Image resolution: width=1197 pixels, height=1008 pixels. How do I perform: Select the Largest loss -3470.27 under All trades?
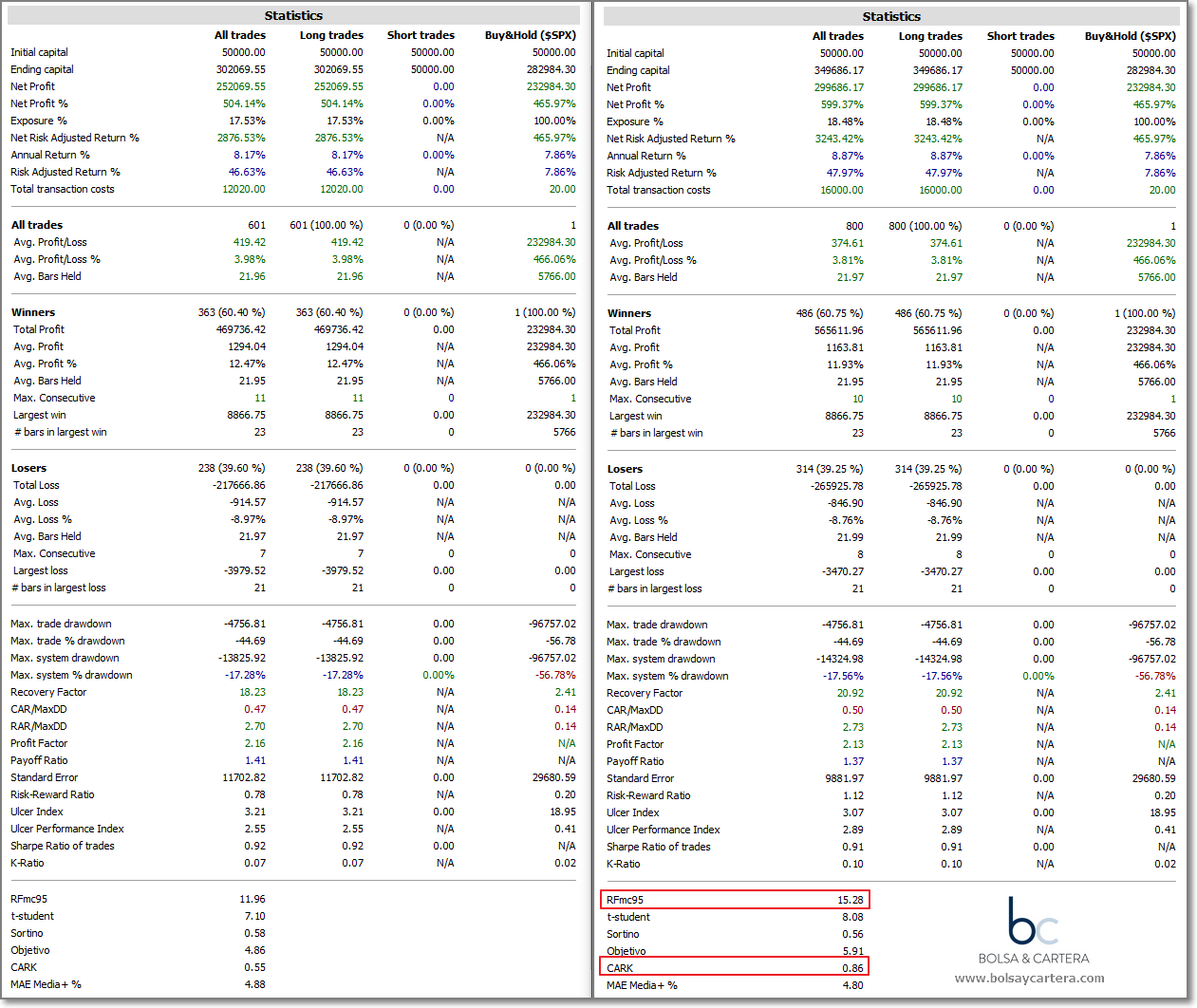tap(843, 571)
